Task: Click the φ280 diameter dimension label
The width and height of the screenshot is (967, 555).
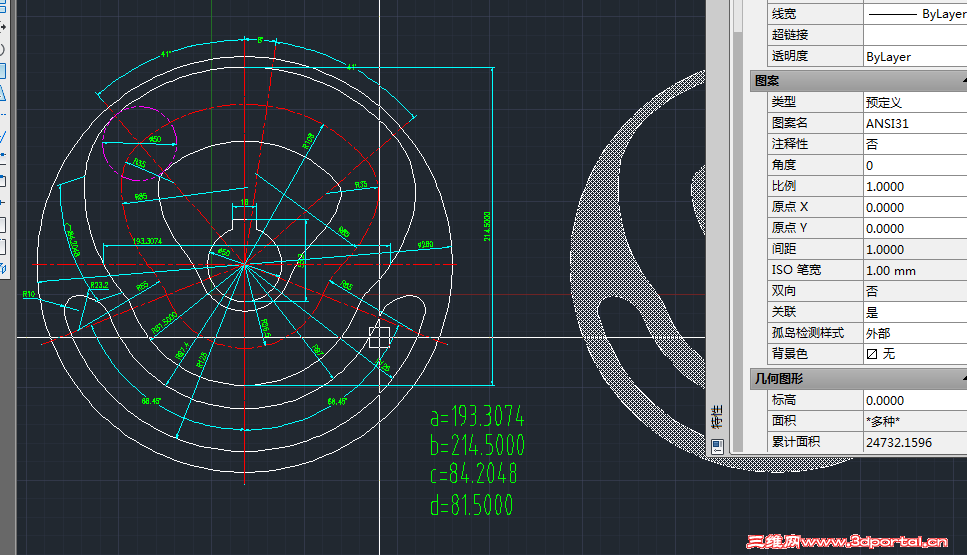Action: click(426, 245)
